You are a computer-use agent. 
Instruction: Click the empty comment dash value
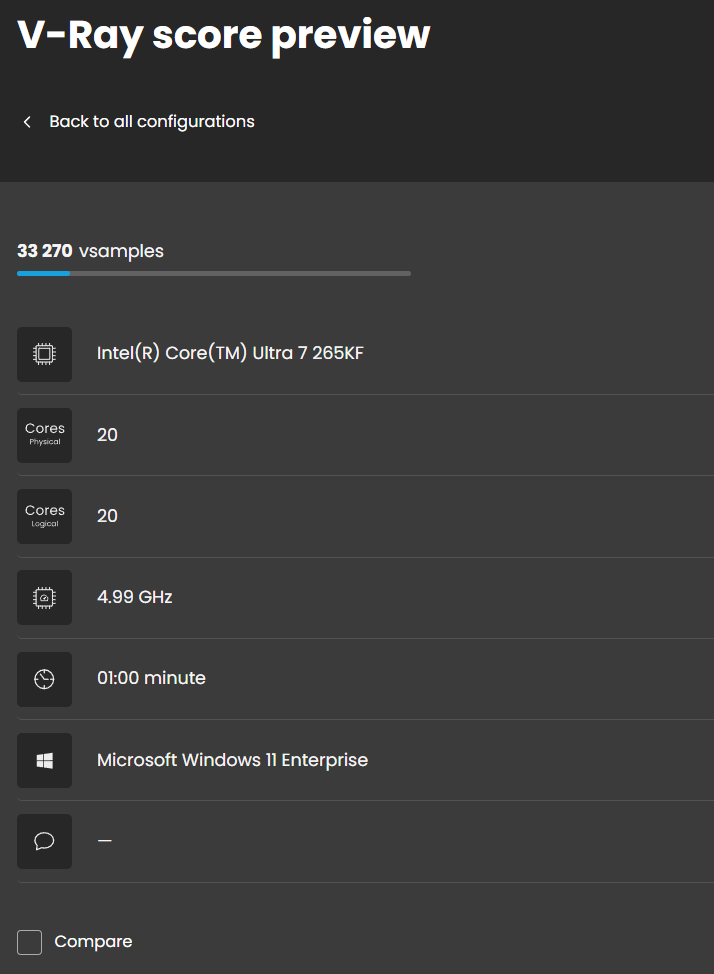point(104,841)
